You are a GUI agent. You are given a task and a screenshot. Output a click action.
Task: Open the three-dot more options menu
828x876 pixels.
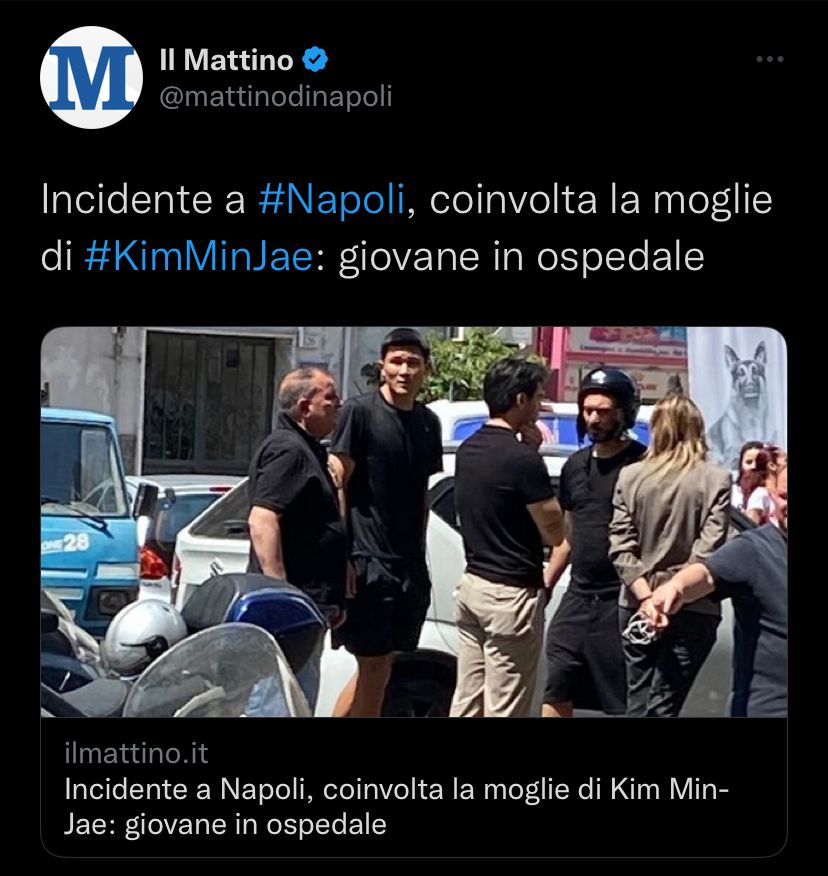pos(770,59)
